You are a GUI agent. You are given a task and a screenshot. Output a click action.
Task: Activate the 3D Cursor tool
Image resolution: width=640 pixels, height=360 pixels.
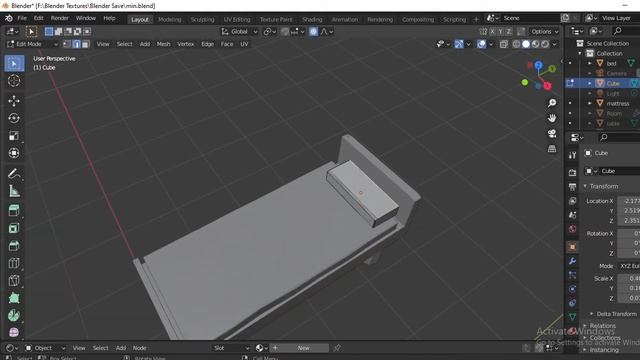click(x=14, y=81)
